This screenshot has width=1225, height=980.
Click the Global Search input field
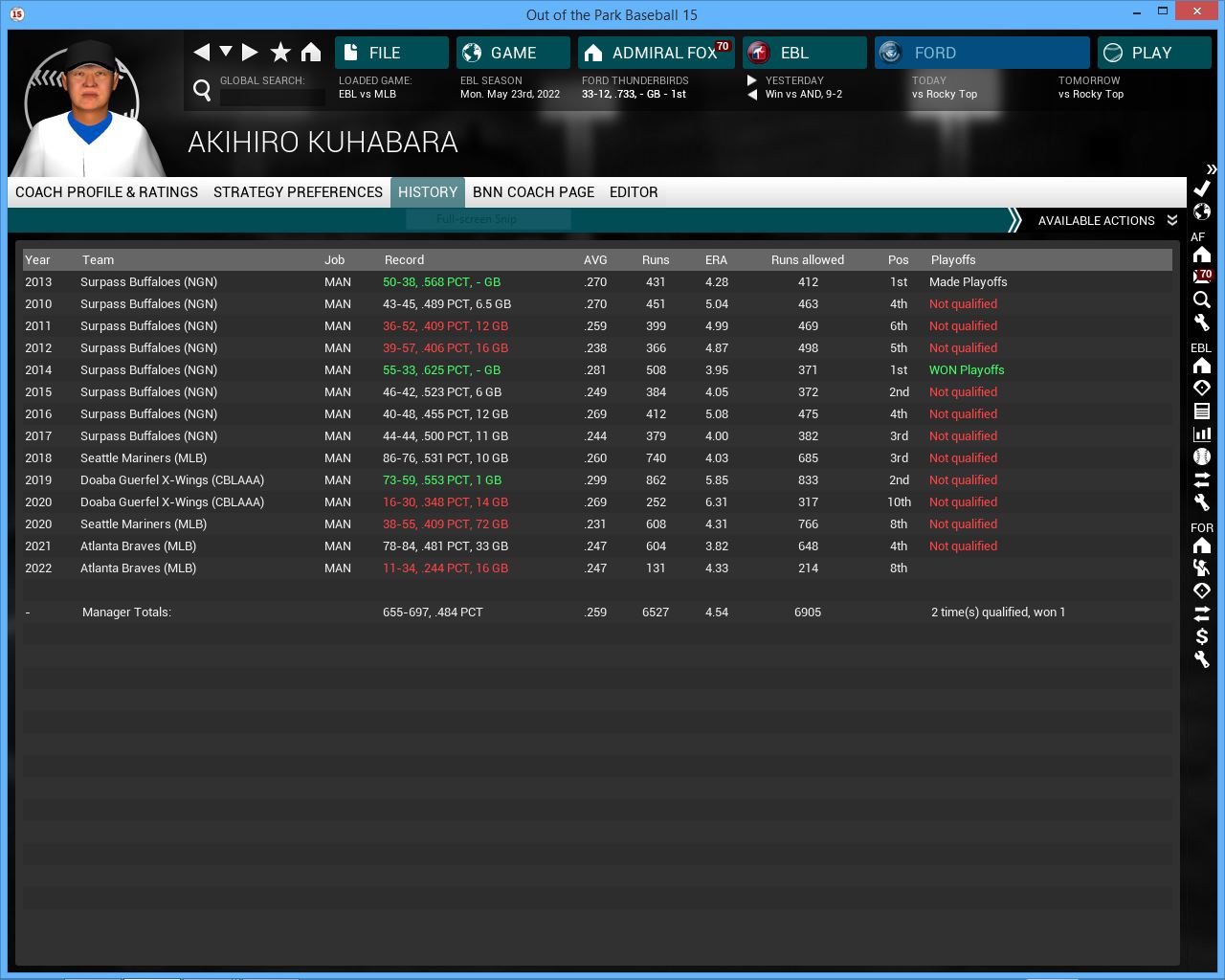(x=272, y=97)
